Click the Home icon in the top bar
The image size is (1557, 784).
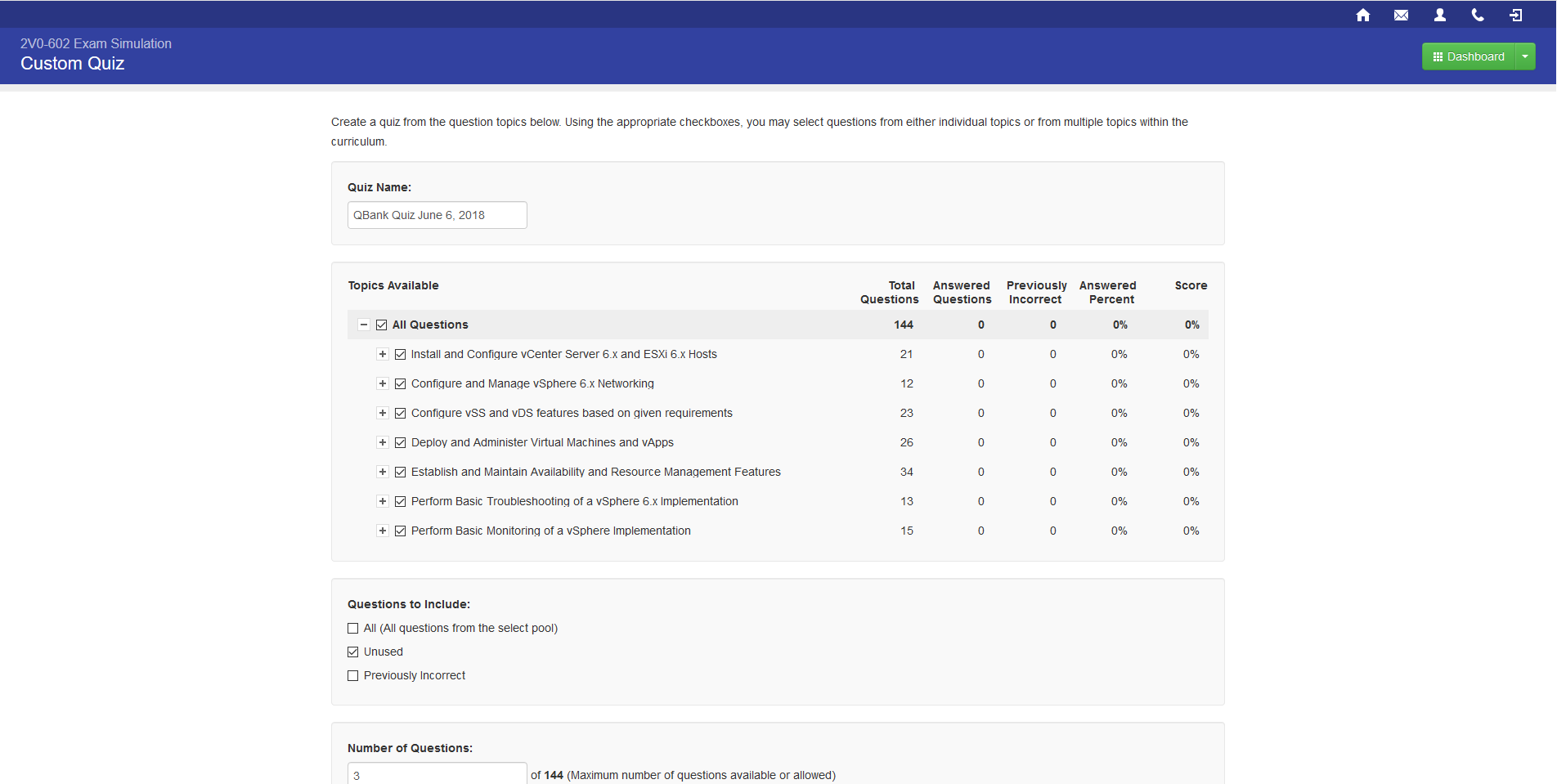click(x=1362, y=15)
